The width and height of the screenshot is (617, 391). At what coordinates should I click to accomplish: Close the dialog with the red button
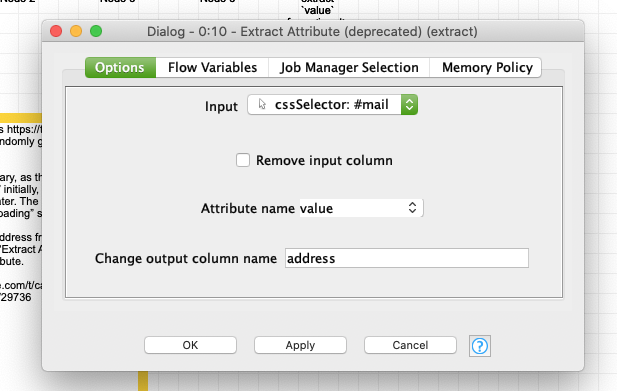56,31
